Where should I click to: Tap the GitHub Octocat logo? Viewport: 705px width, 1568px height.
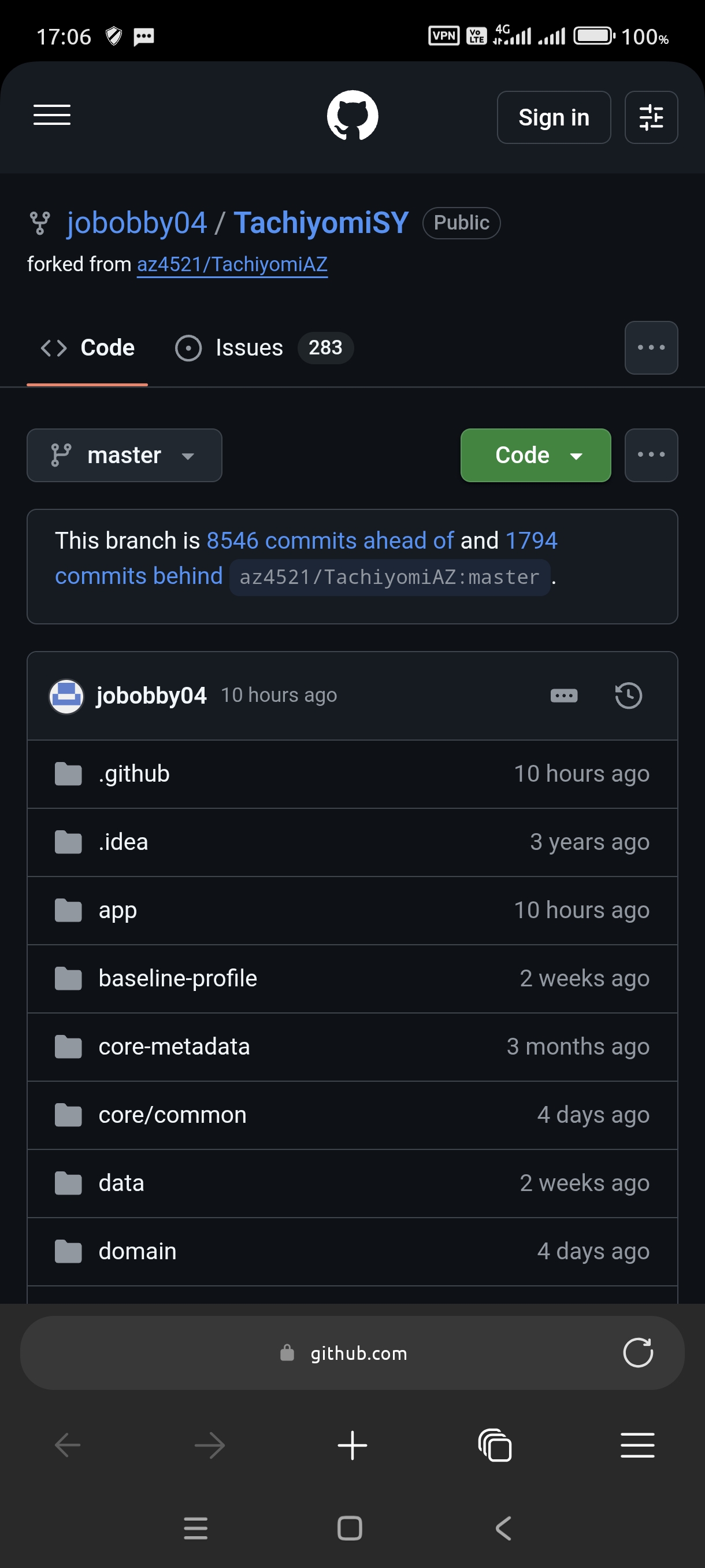click(x=352, y=116)
